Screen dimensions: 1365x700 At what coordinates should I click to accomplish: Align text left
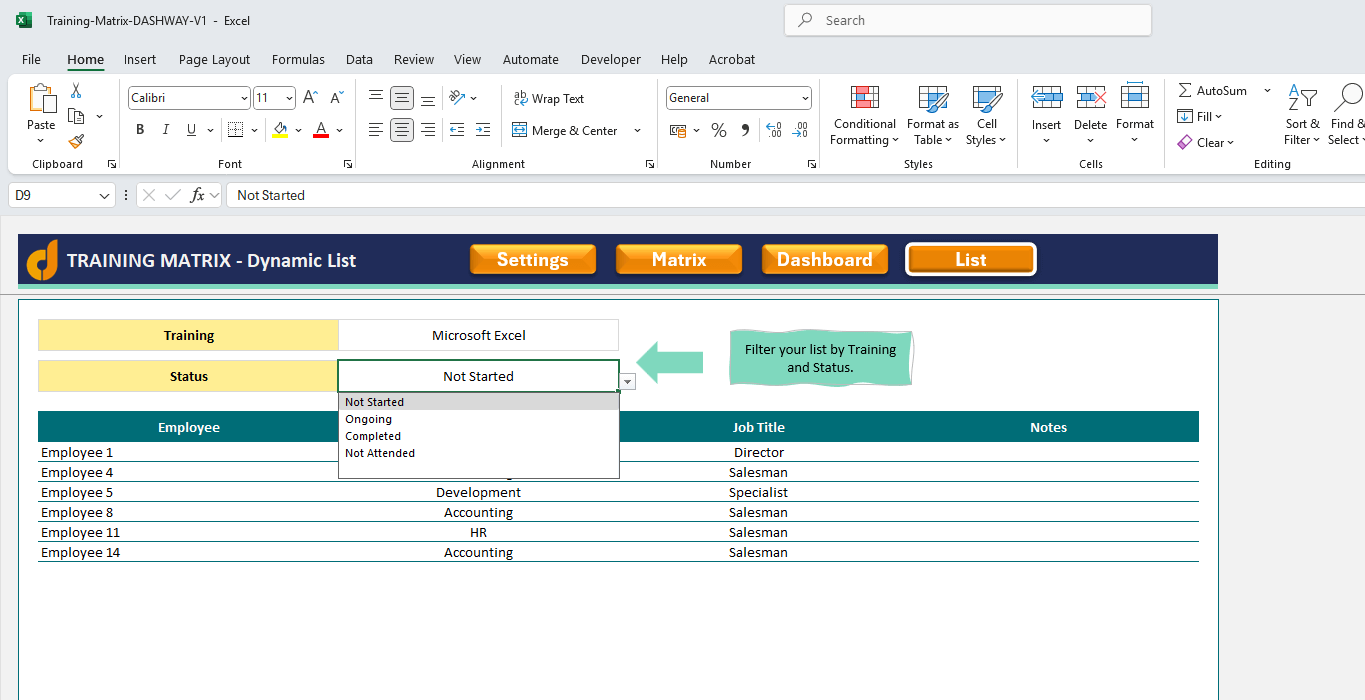pos(376,130)
